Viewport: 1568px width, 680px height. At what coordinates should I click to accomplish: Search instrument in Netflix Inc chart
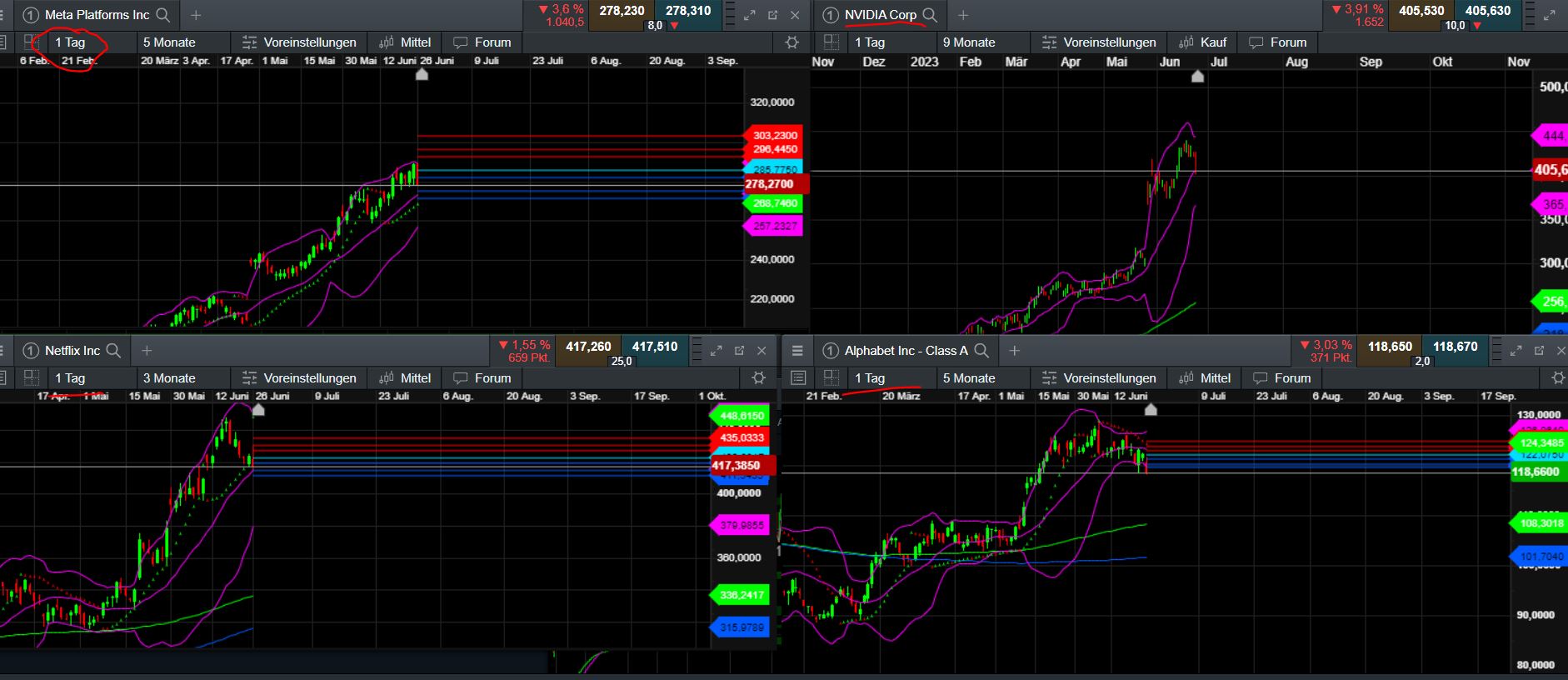[x=113, y=351]
